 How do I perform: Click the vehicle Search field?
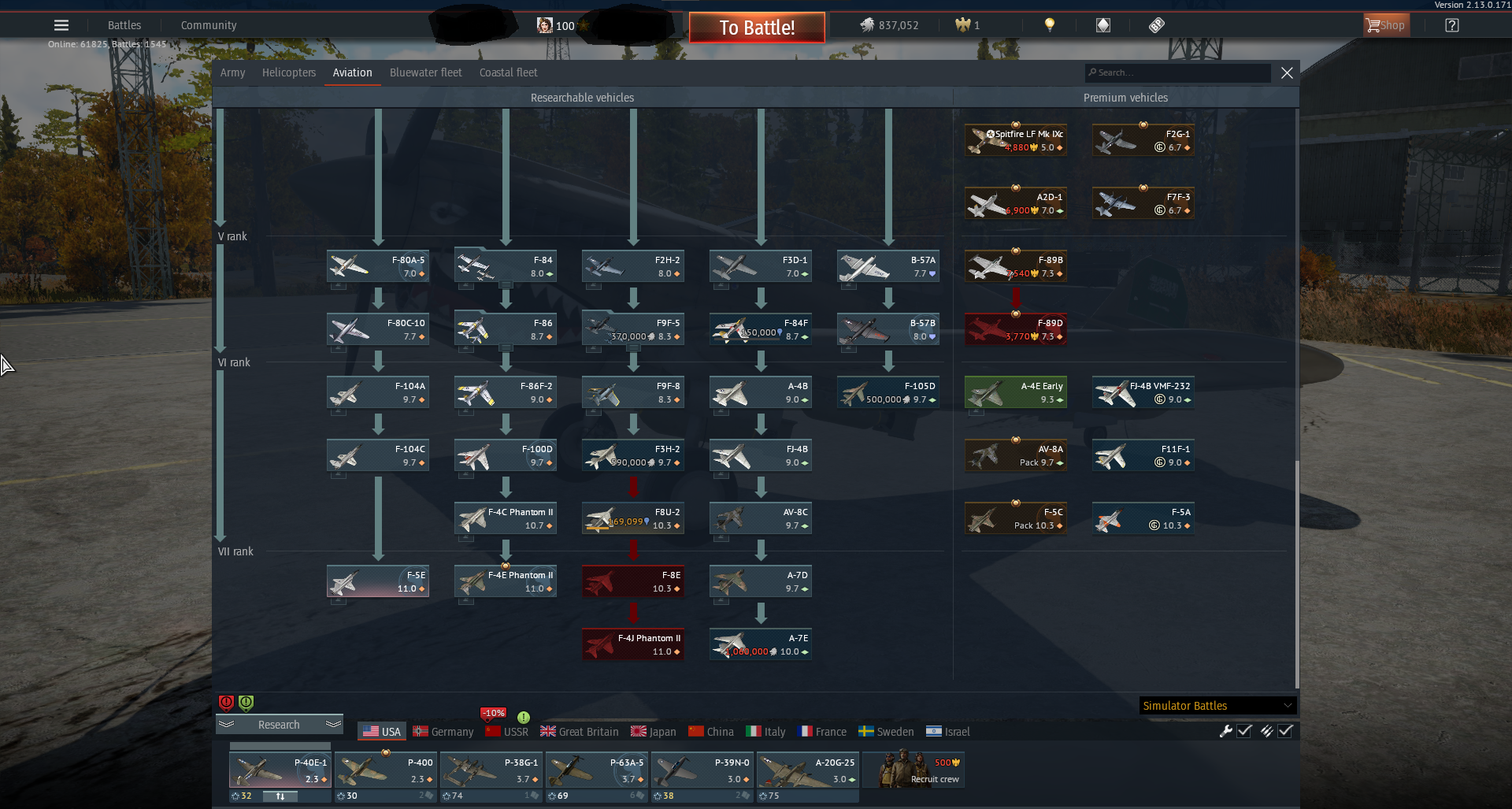point(1178,72)
